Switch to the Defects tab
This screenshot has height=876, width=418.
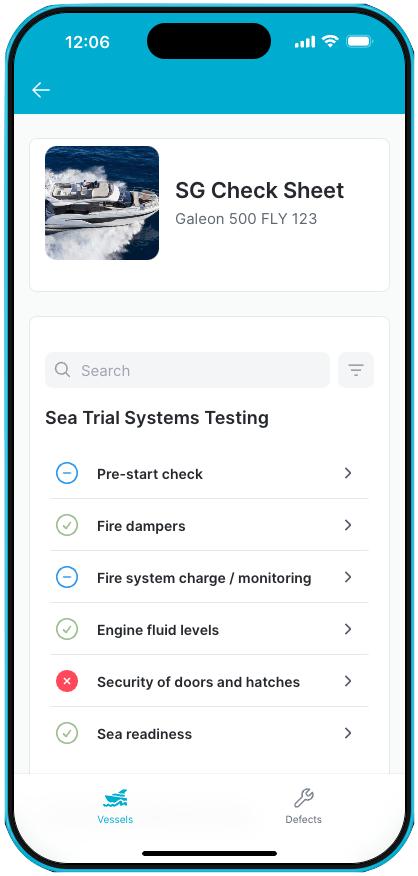pyautogui.click(x=303, y=806)
